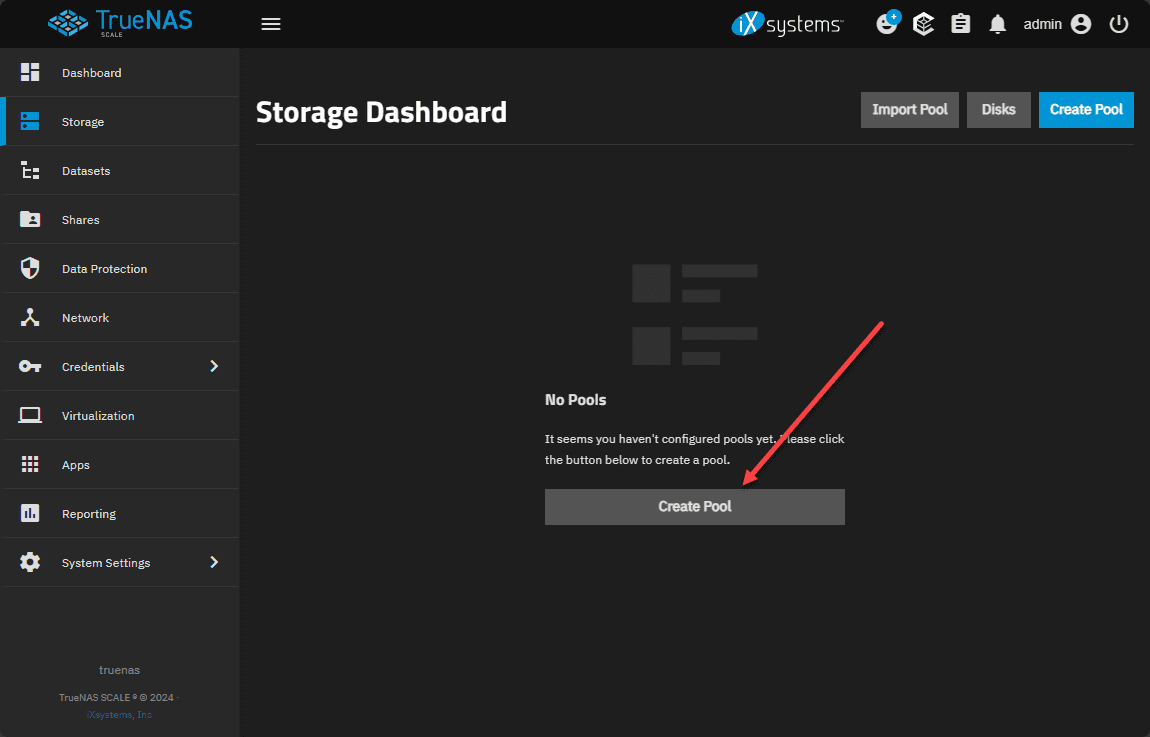Open the iXsystems, Inc footer link
Image resolution: width=1150 pixels, height=737 pixels.
click(119, 714)
